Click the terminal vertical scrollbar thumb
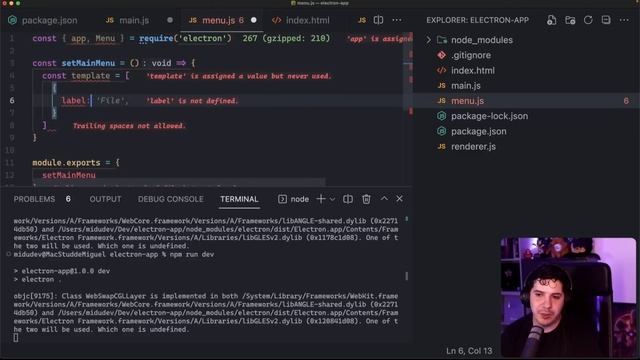 [x=407, y=276]
